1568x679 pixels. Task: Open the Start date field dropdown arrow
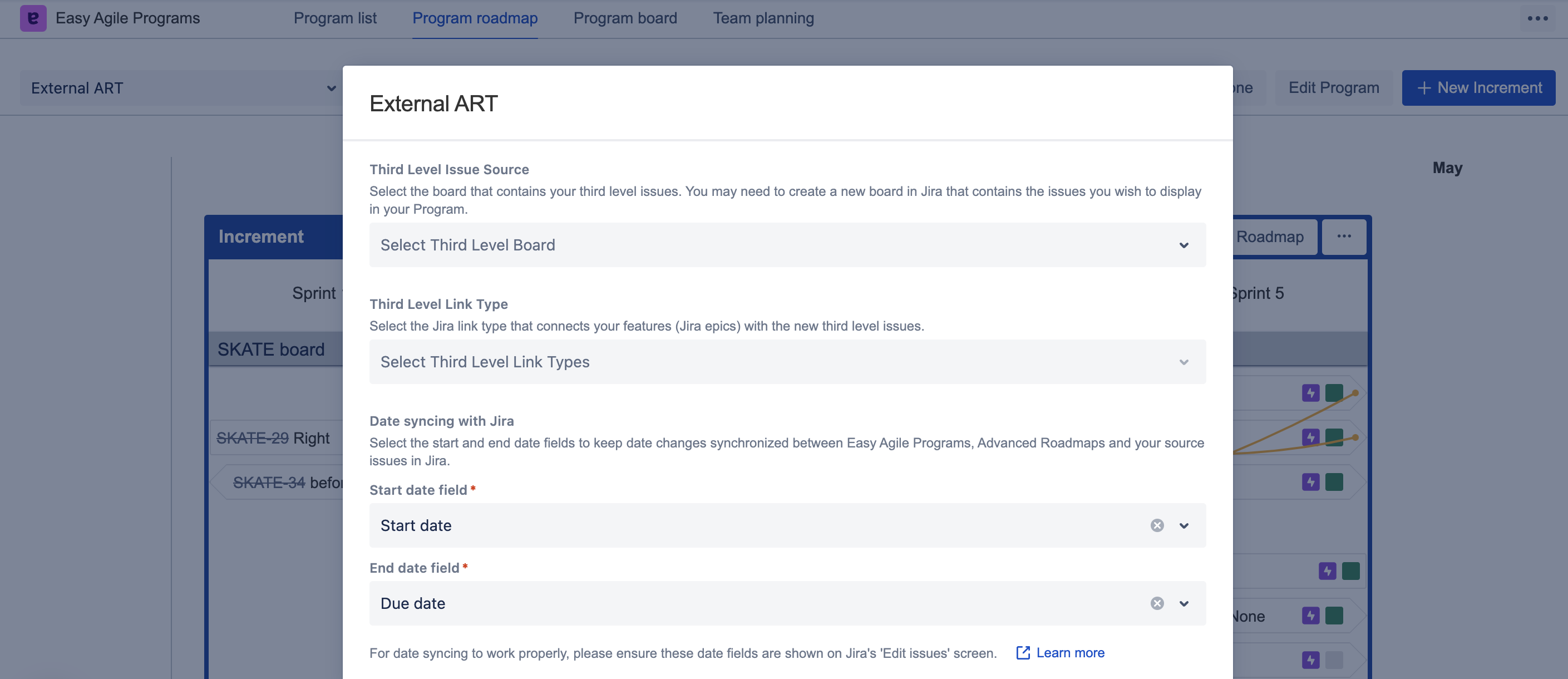1184,525
